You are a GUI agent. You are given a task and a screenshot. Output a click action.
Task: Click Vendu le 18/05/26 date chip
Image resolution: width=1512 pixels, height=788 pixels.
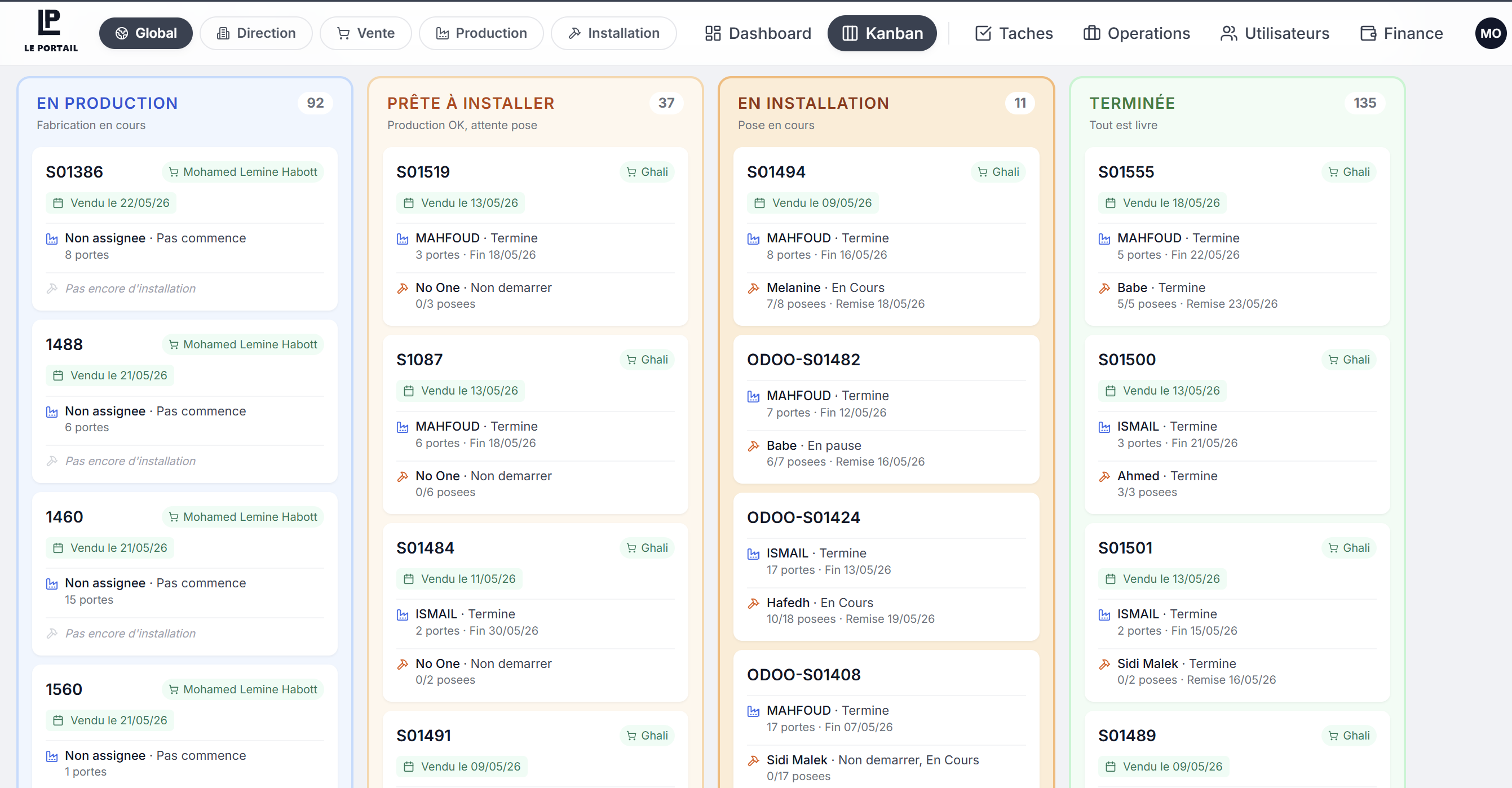tap(1162, 203)
